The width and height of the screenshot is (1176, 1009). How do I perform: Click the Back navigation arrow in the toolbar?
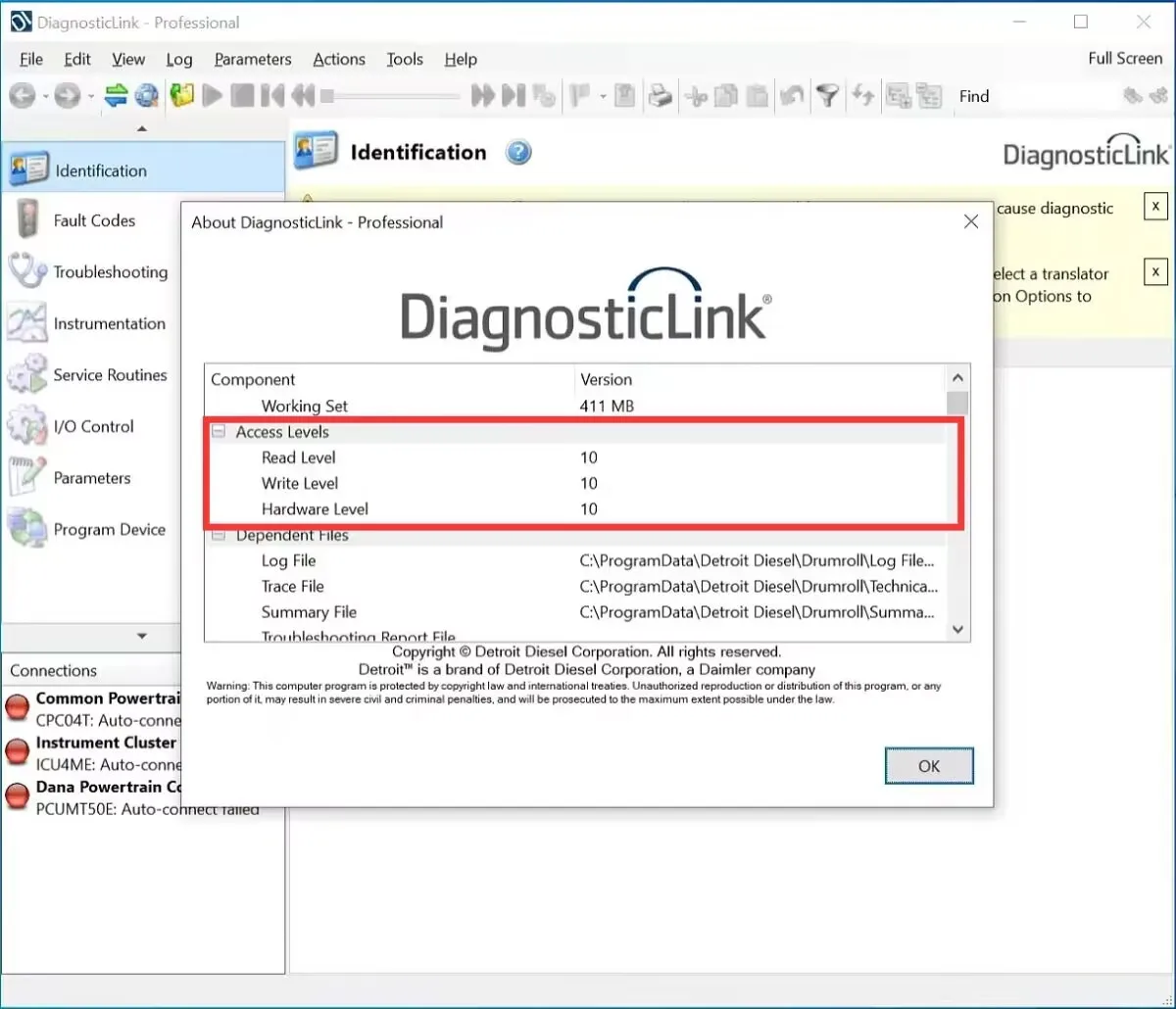click(x=22, y=95)
